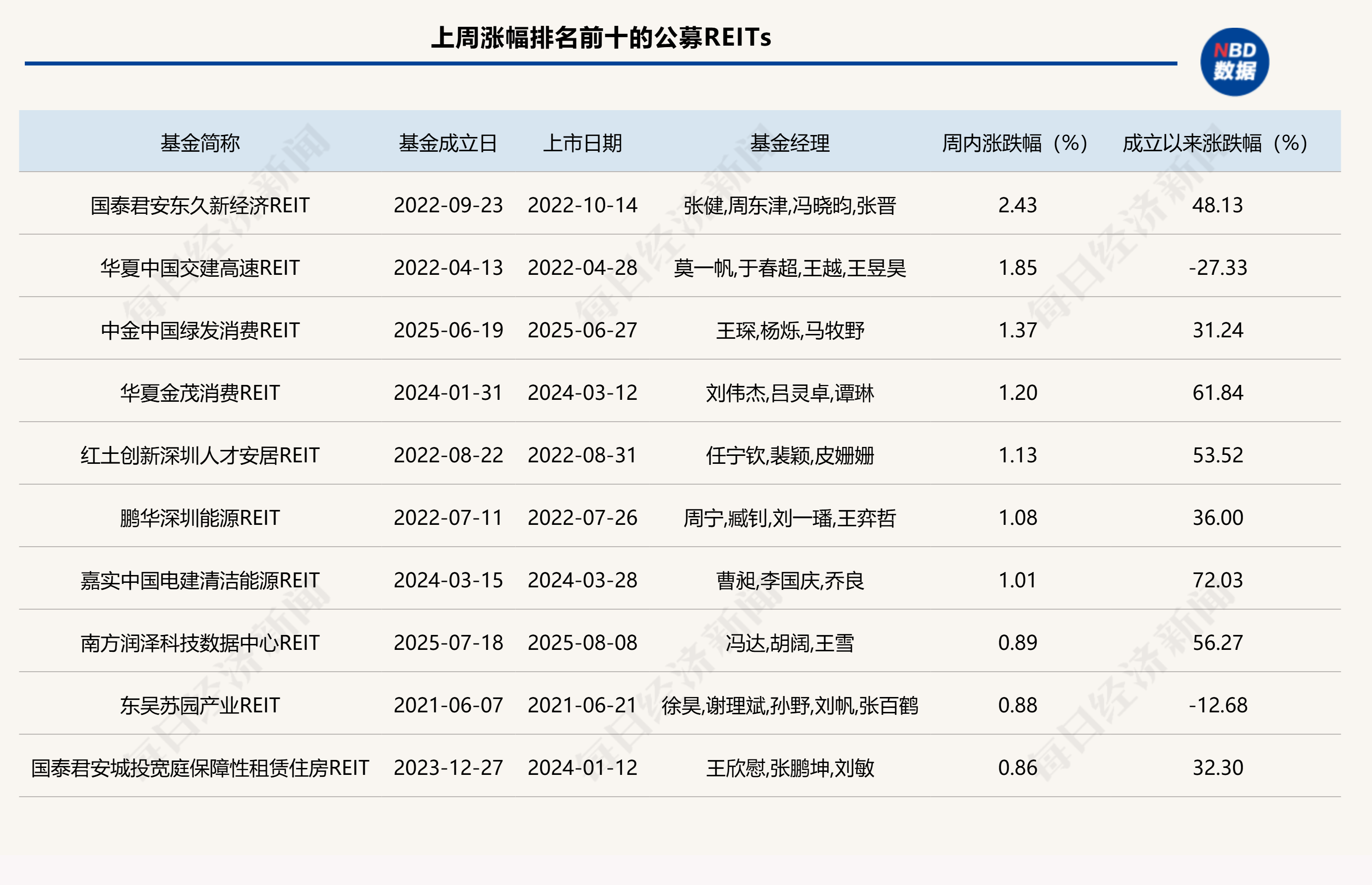The height and width of the screenshot is (885, 1372).
Task: Click listing date 2022-08-31
Action: 583,456
